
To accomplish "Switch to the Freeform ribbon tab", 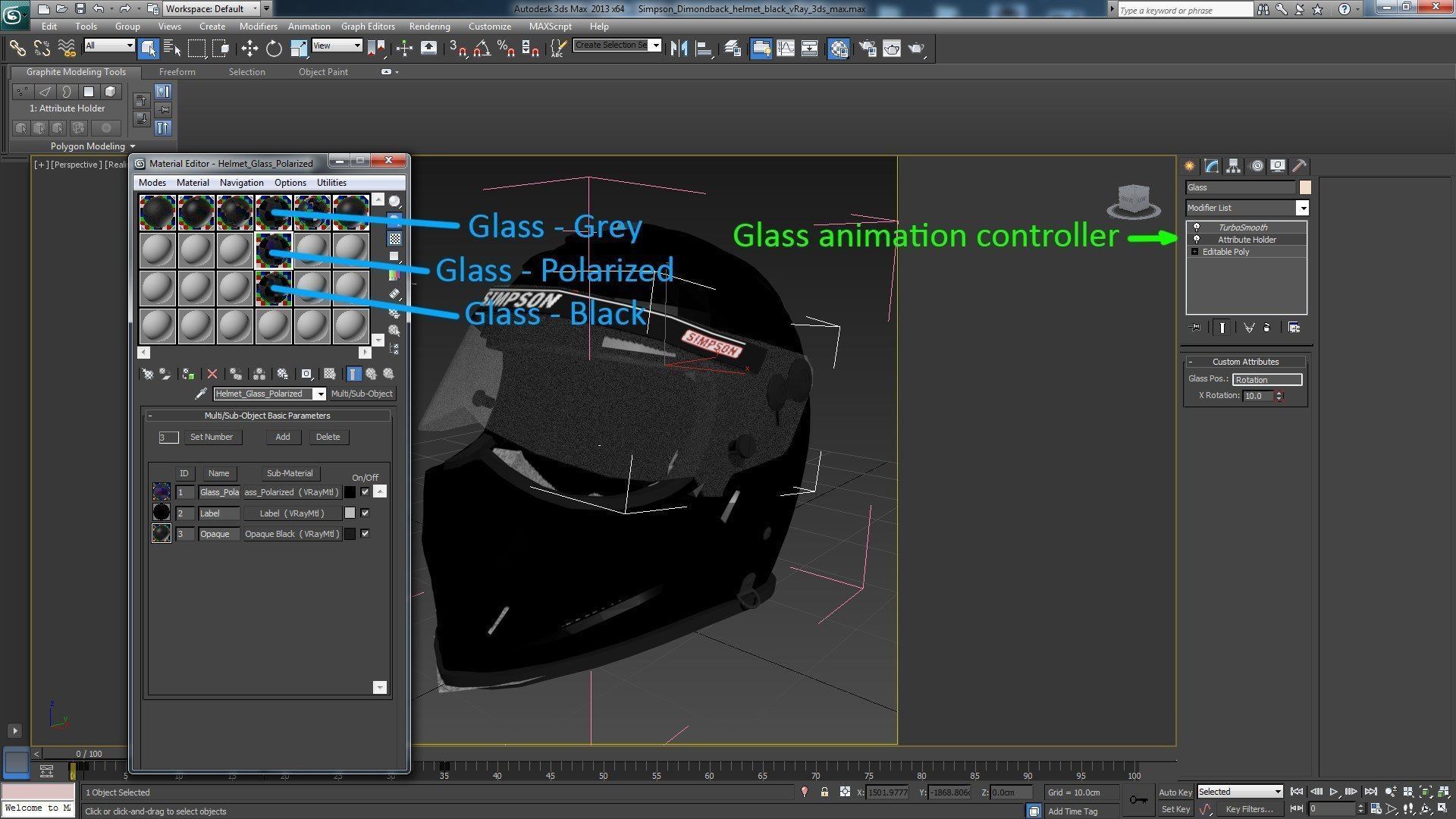I will tap(177, 72).
